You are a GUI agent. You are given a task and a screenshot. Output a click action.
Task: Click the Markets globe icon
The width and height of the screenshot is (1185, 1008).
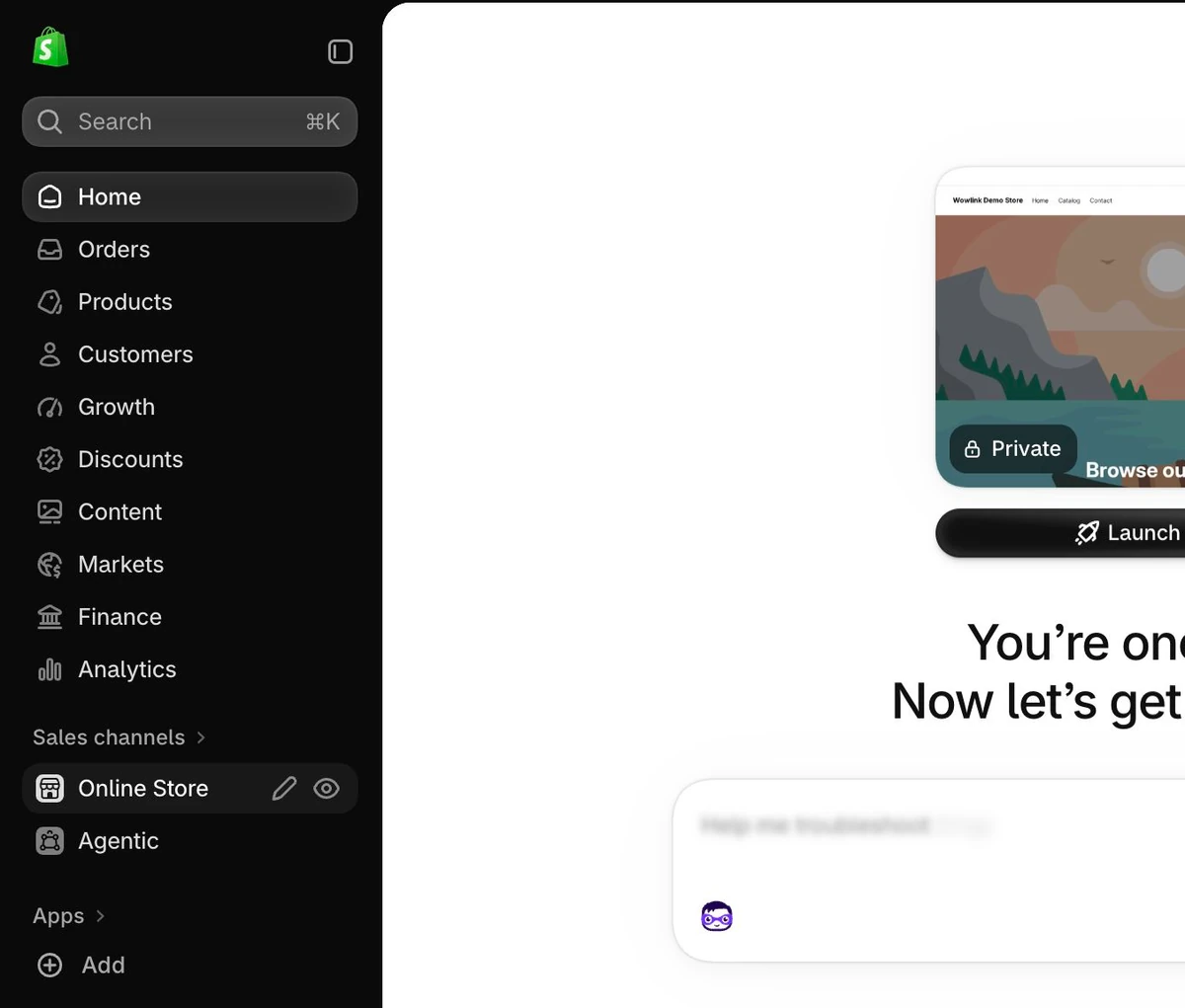[x=49, y=565]
